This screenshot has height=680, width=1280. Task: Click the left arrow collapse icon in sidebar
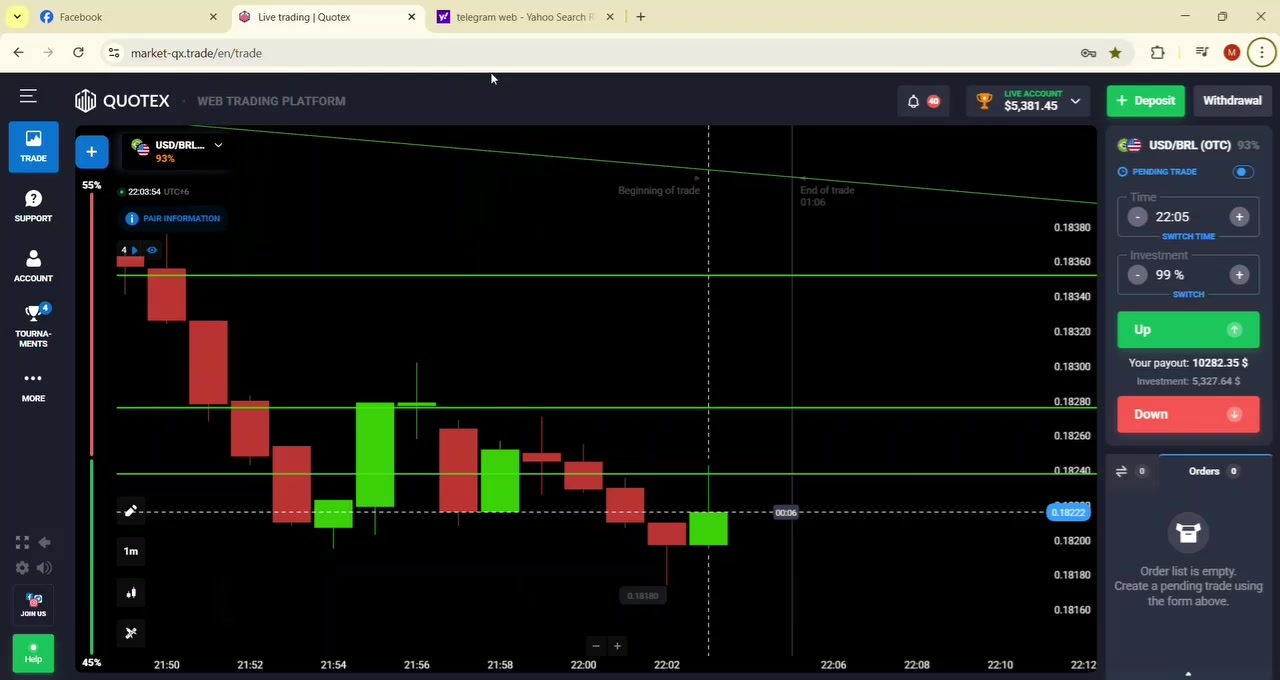[44, 542]
